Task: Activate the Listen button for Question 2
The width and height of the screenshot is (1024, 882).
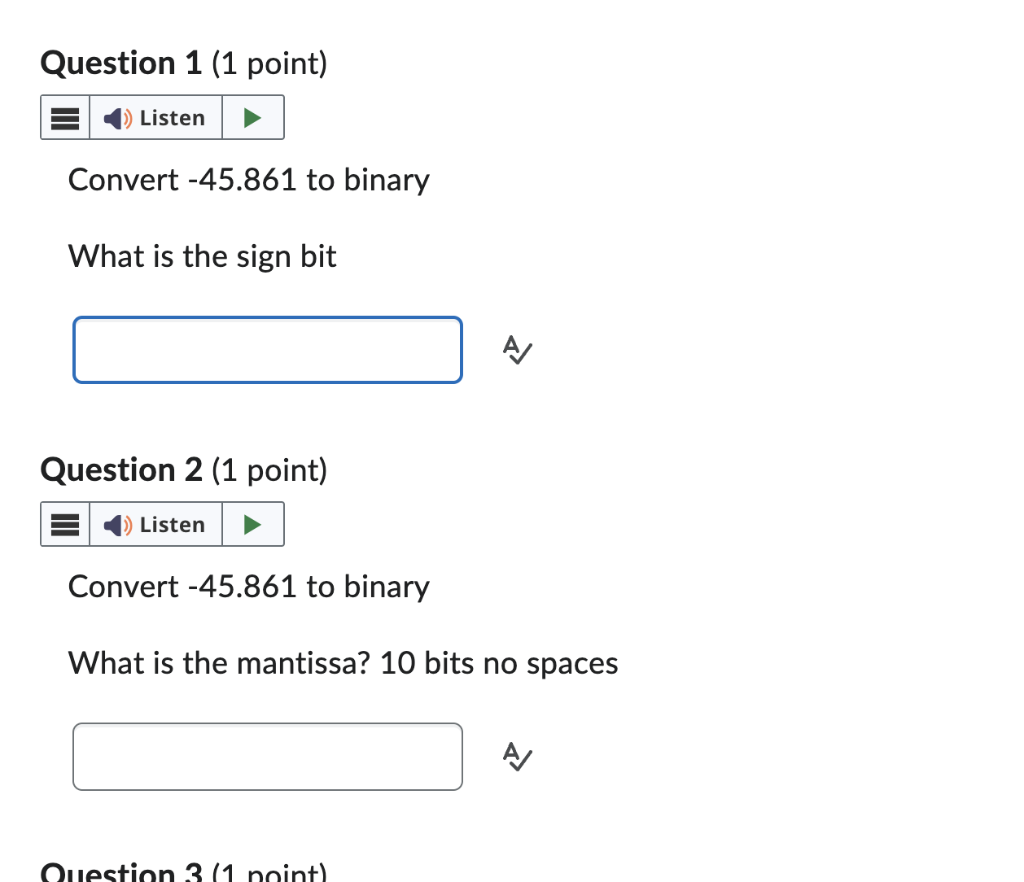Action: (x=155, y=524)
